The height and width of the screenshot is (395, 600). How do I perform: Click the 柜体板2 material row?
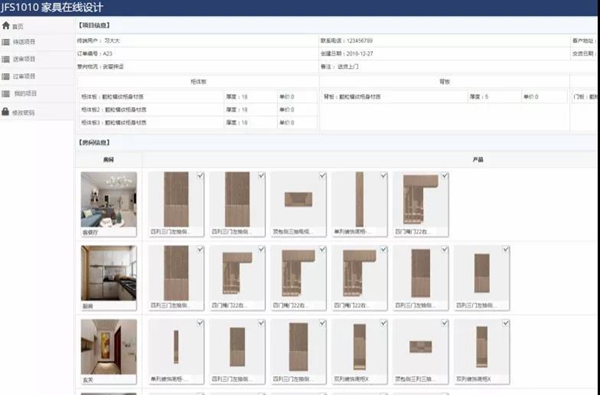pyautogui.click(x=198, y=109)
